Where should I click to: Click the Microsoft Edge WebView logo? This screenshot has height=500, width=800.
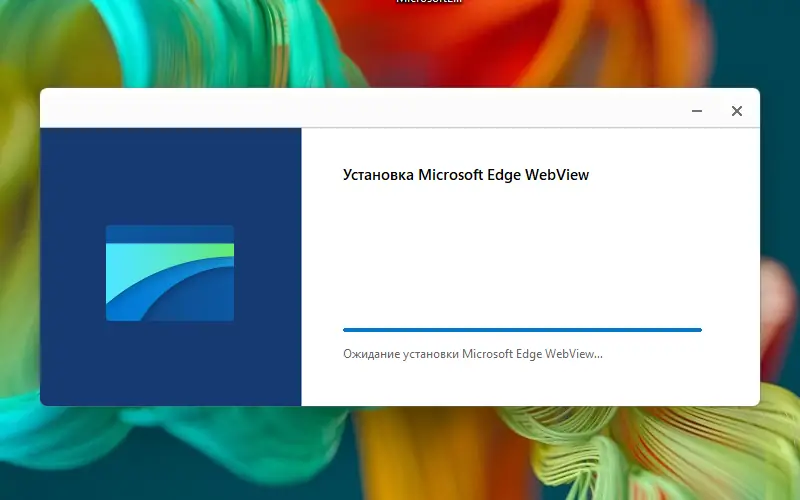tap(170, 273)
